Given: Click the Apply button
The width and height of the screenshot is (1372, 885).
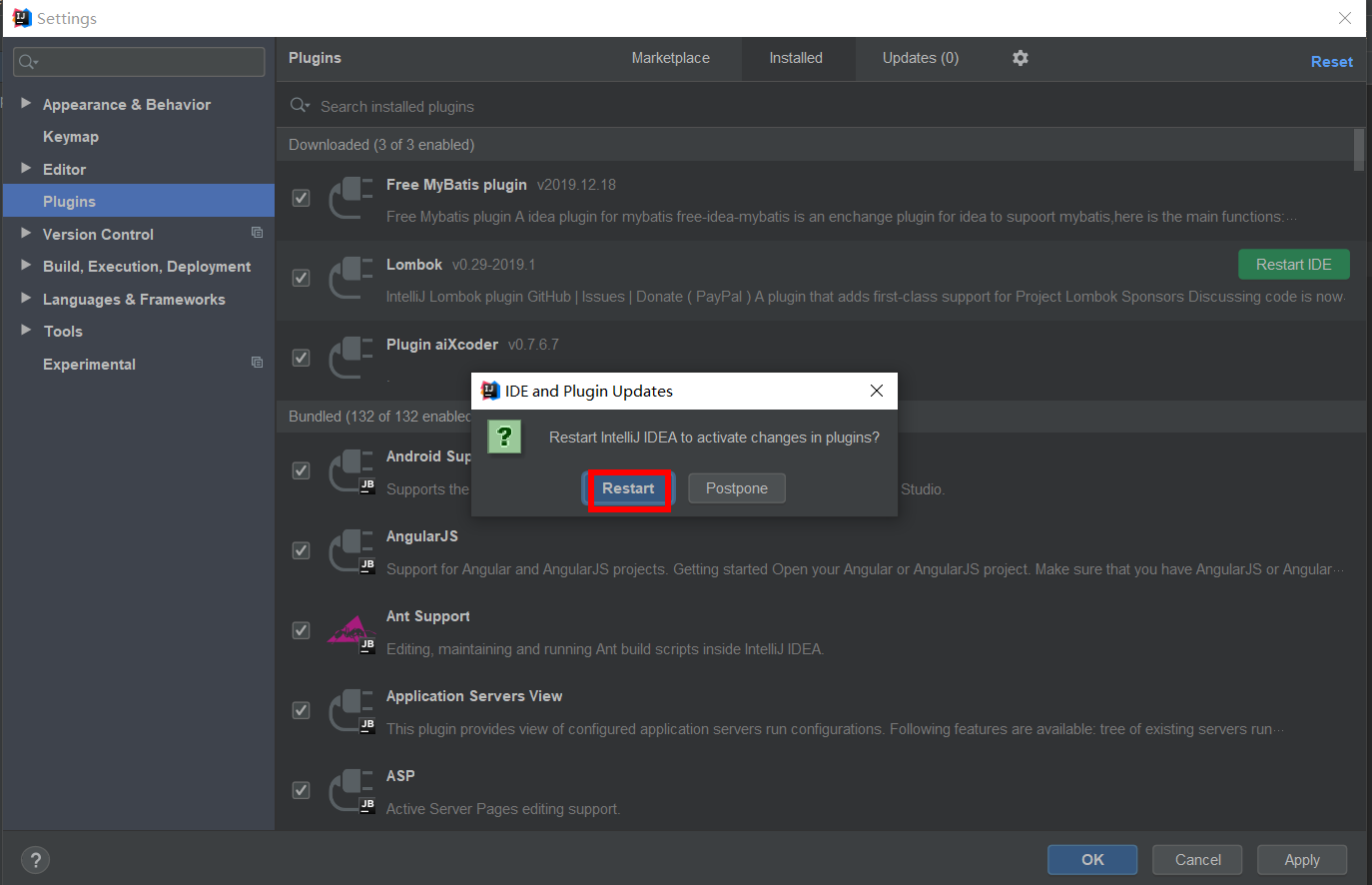Looking at the screenshot, I should pyautogui.click(x=1302, y=860).
